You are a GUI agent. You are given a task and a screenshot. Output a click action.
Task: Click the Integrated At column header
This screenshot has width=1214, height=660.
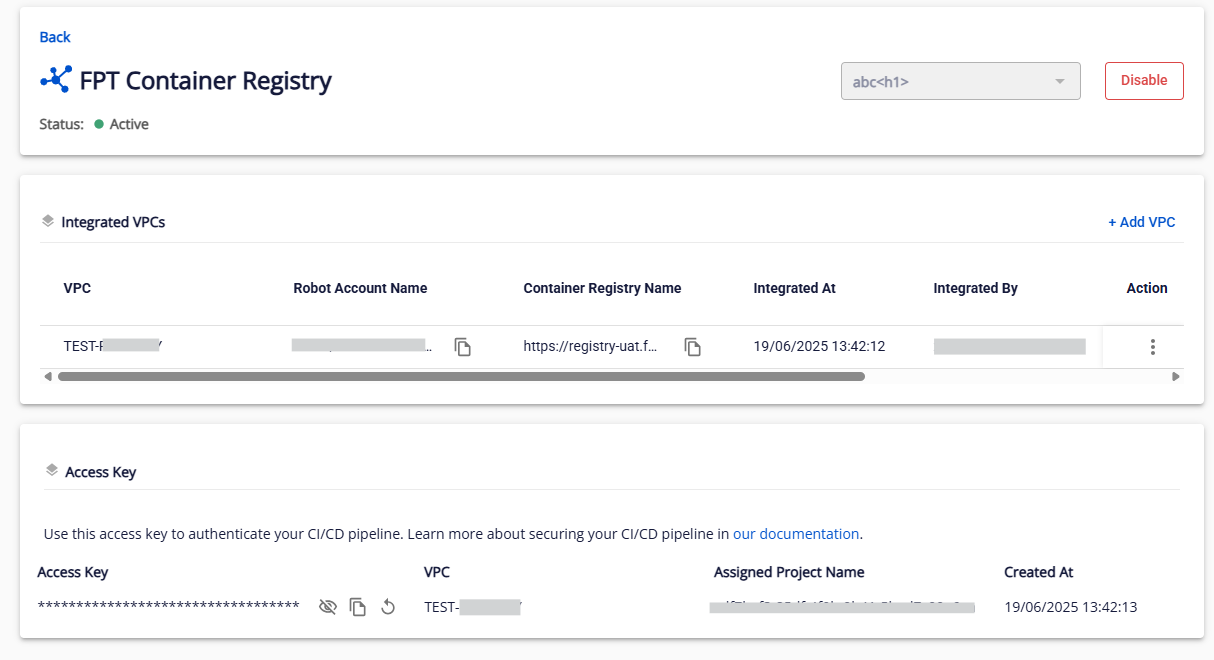tap(794, 288)
